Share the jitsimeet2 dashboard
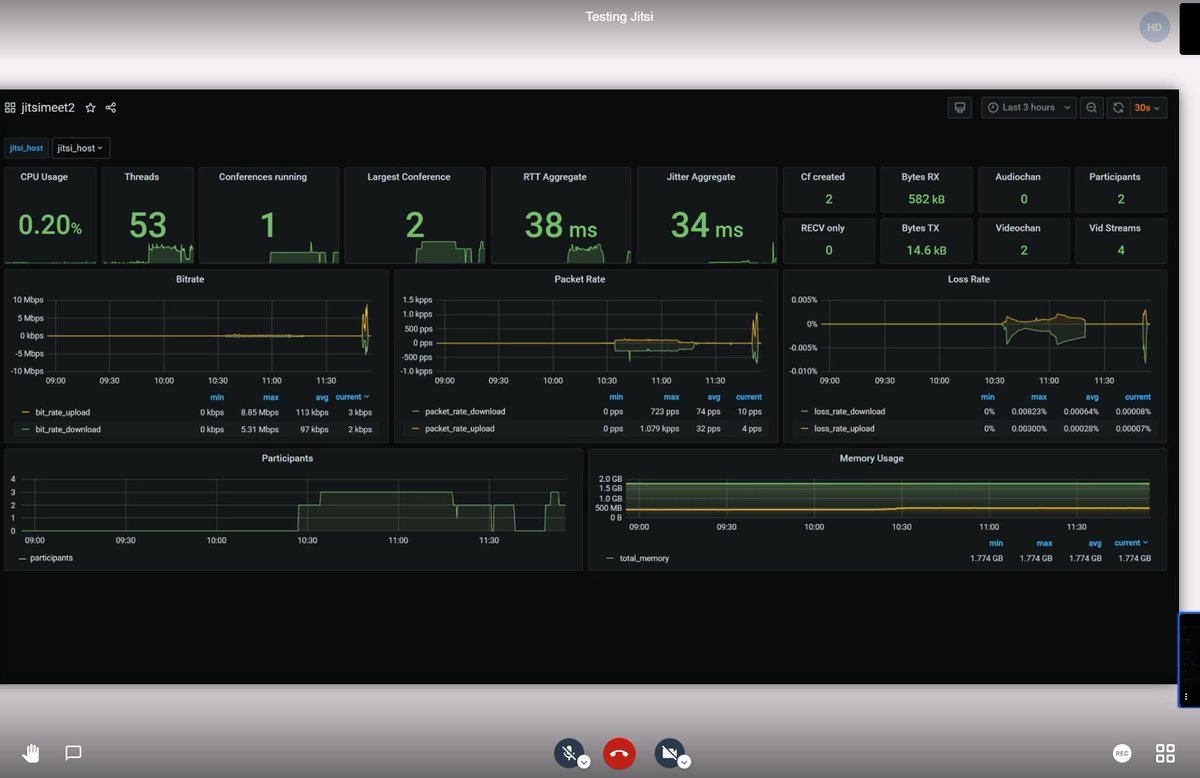The height and width of the screenshot is (778, 1200). coord(111,107)
